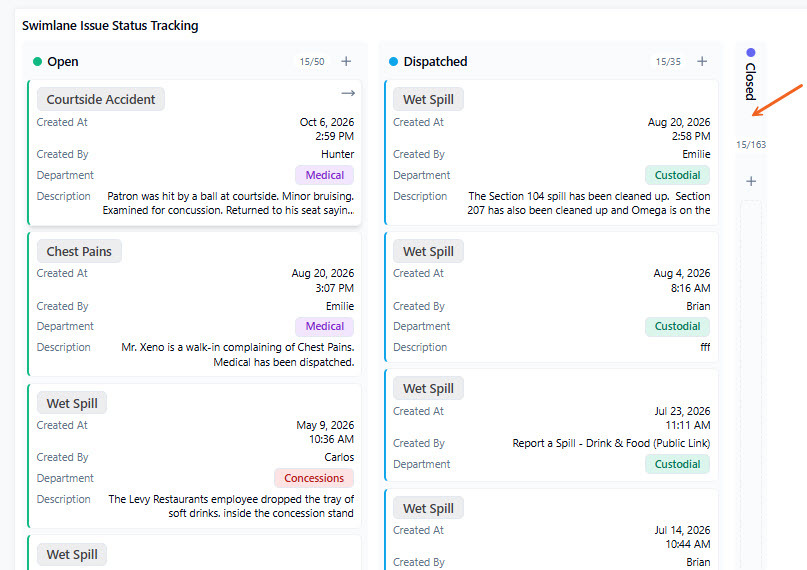Viewport: 807px width, 570px height.
Task: Select Custodial tag on Jul 23 Wet Spill card
Action: (677, 464)
